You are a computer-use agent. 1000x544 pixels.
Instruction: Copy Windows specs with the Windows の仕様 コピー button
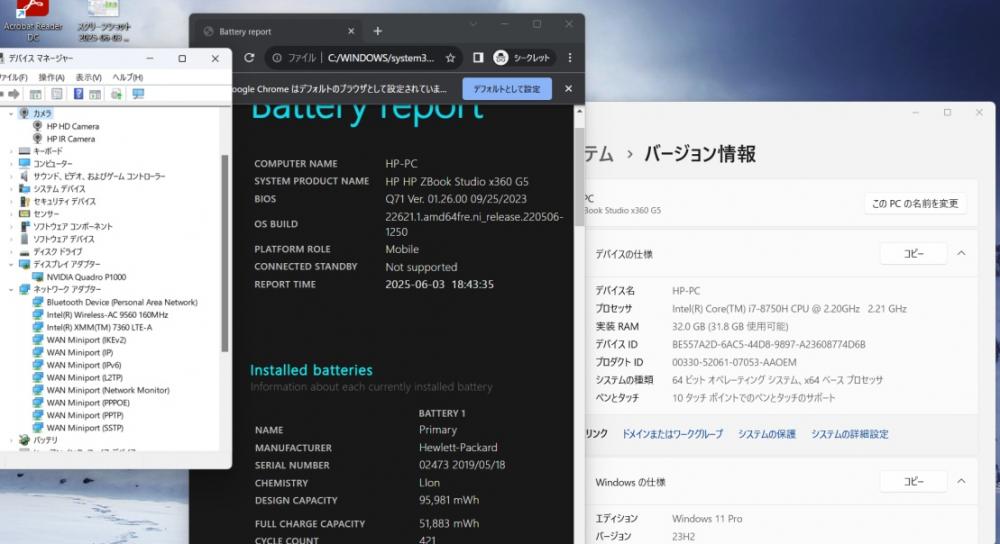pos(913,482)
